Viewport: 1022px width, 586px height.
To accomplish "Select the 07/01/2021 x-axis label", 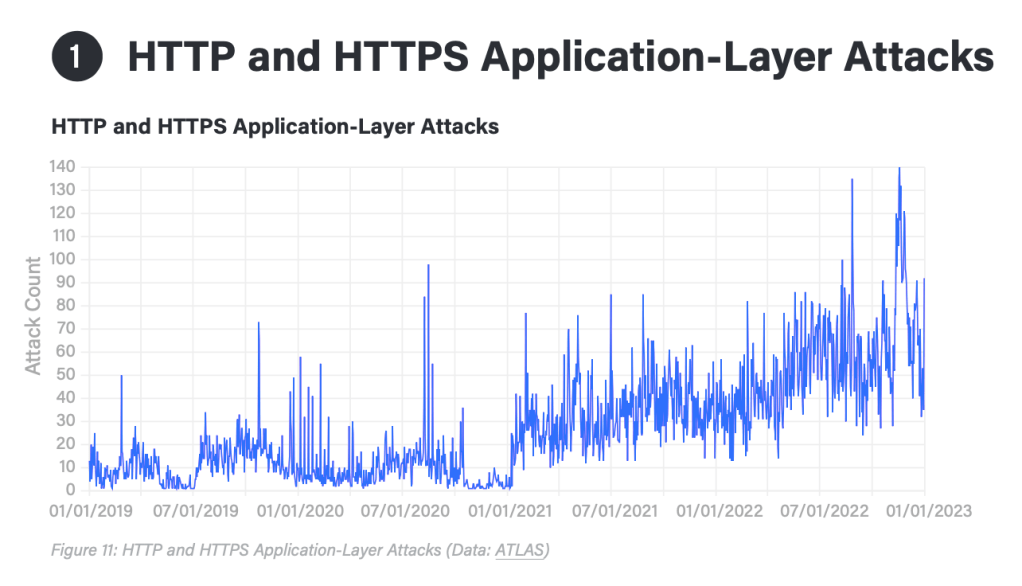I will [611, 510].
